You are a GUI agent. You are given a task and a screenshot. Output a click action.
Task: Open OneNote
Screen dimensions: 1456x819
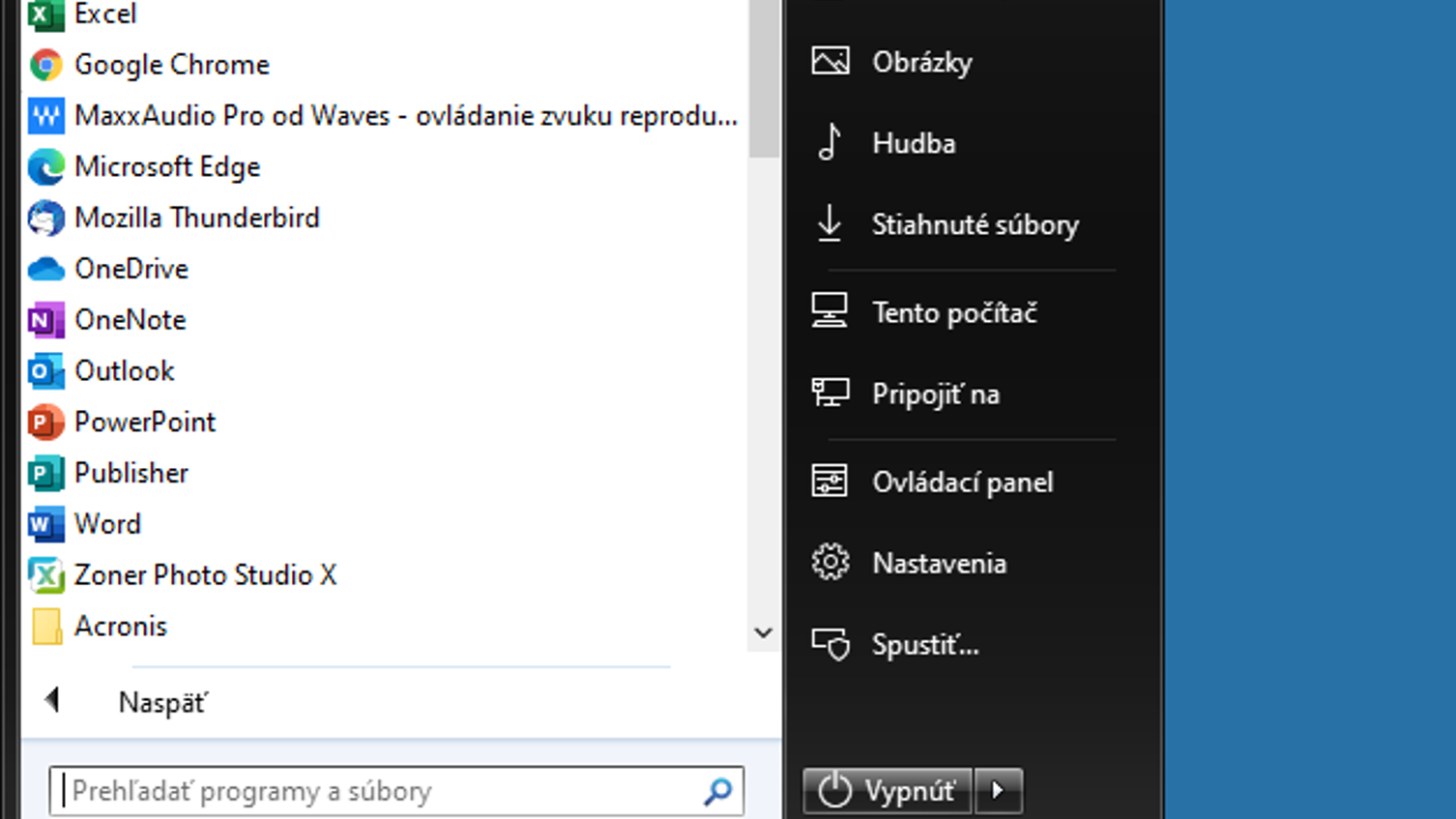pyautogui.click(x=129, y=319)
